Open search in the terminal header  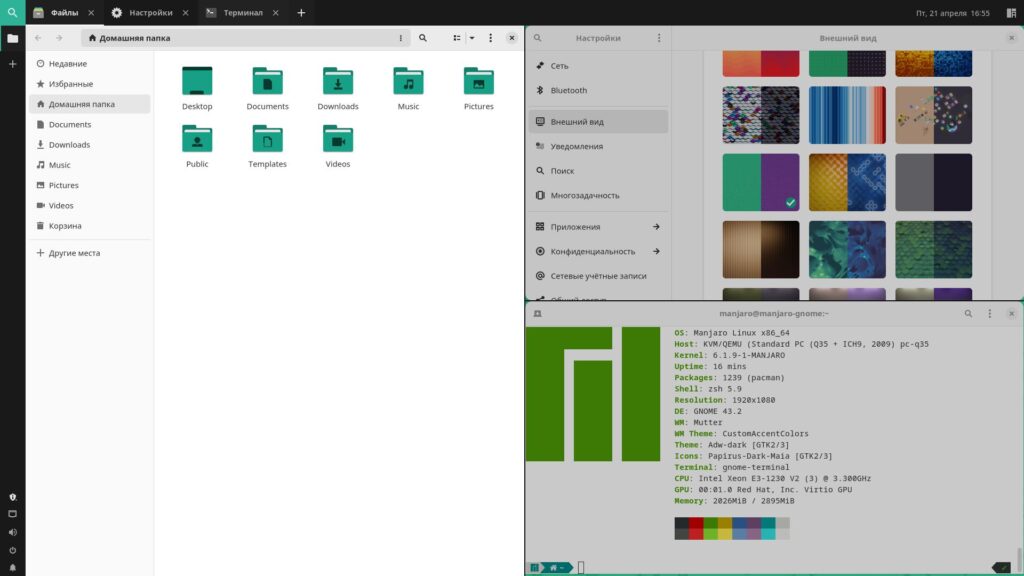(968, 314)
